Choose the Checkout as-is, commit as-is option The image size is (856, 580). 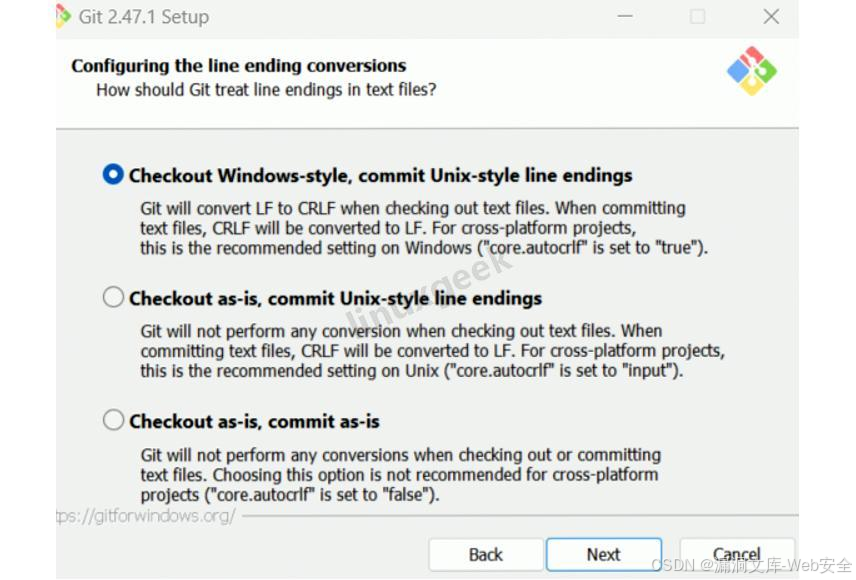tap(113, 421)
